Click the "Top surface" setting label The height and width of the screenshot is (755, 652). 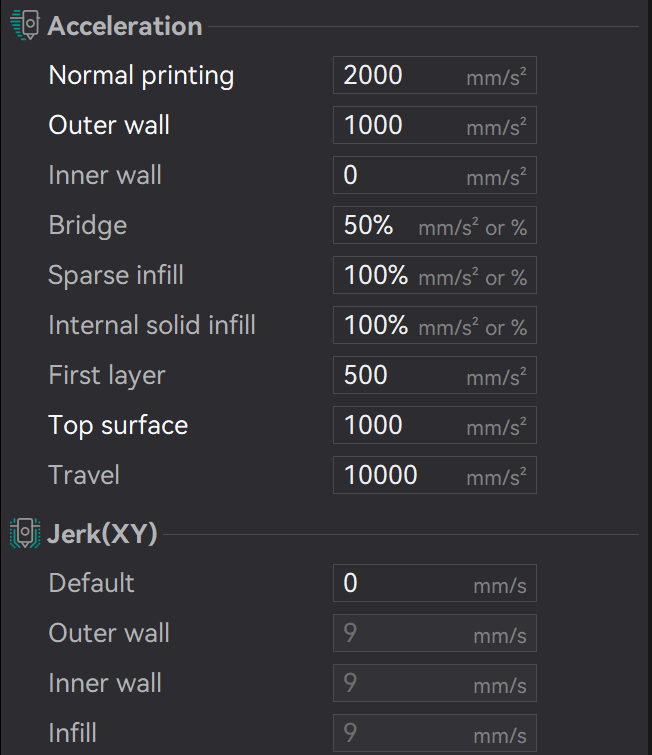click(118, 425)
